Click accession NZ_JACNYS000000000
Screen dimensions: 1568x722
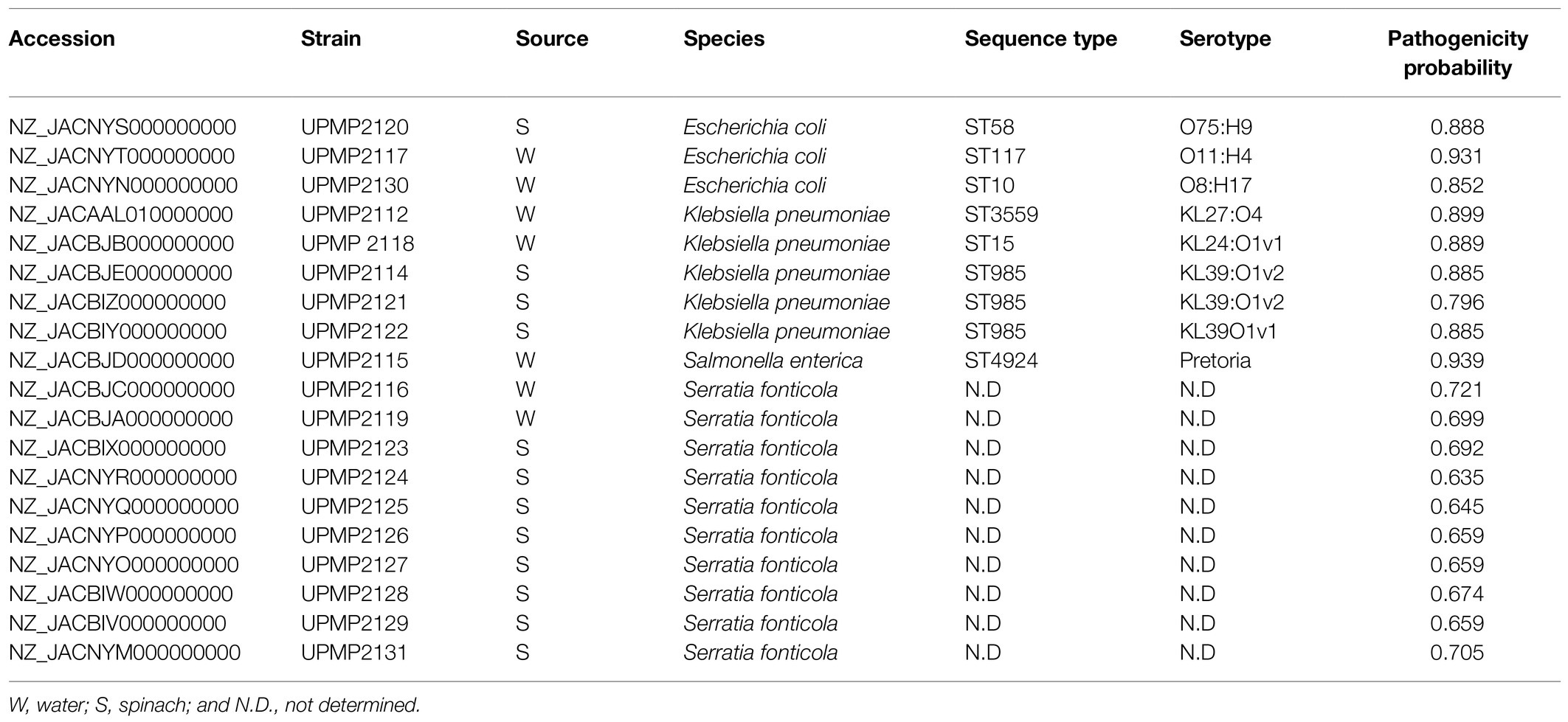pos(122,127)
